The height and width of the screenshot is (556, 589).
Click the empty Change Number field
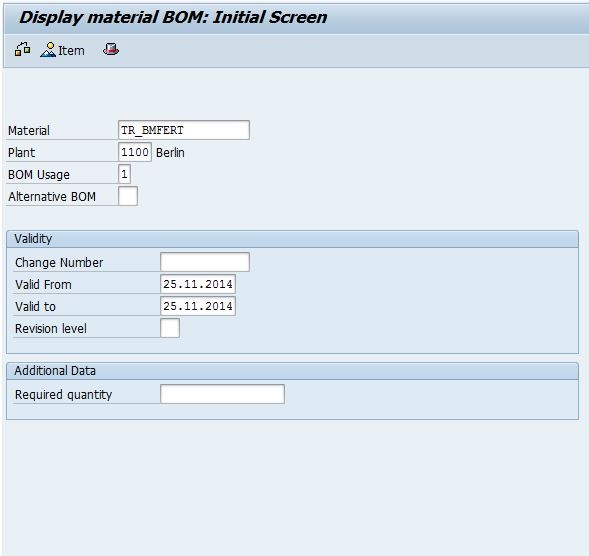point(205,262)
